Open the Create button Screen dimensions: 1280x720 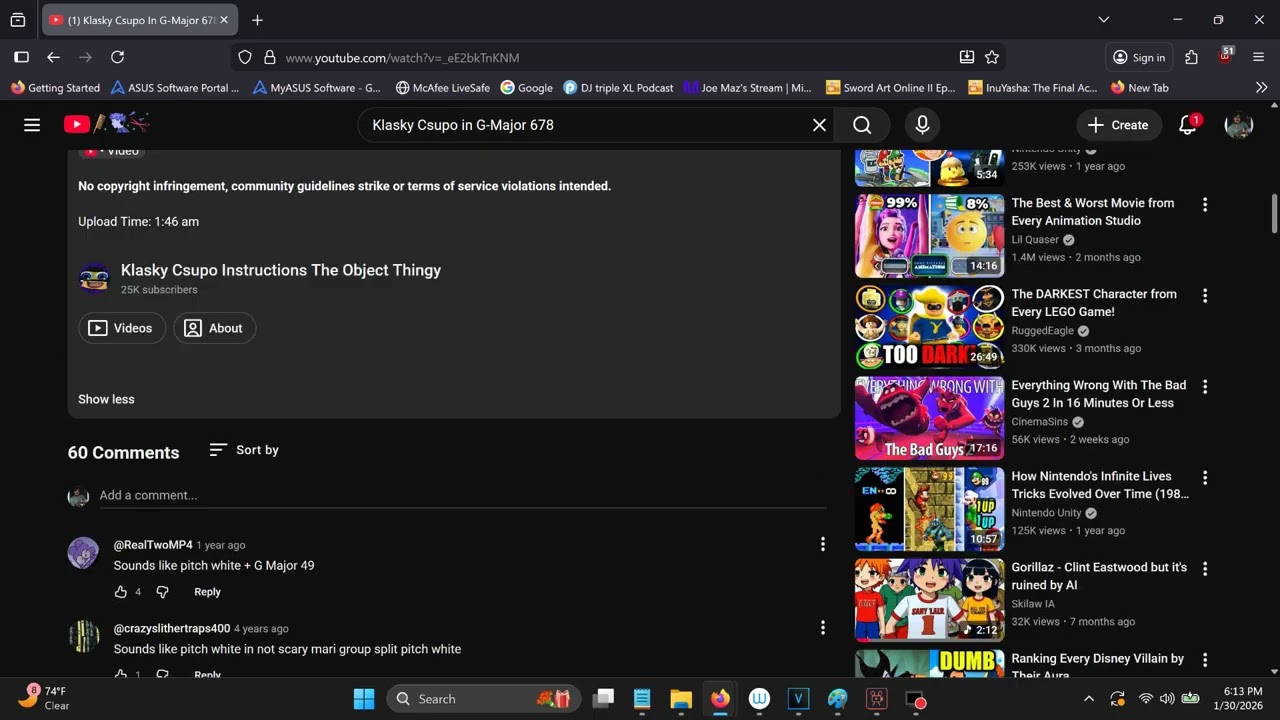(x=1118, y=125)
